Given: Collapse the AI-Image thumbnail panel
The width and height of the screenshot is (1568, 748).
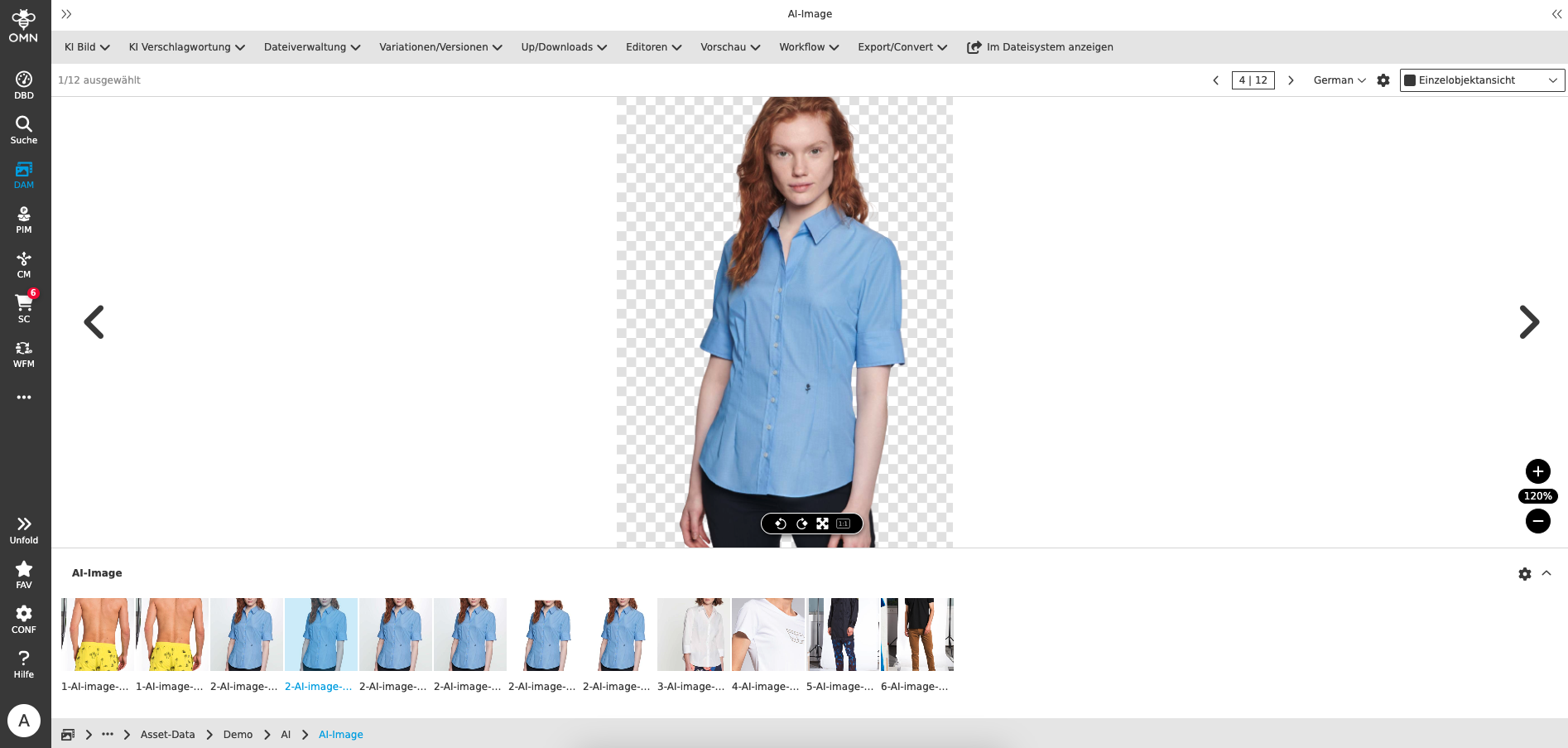Looking at the screenshot, I should 1547,573.
